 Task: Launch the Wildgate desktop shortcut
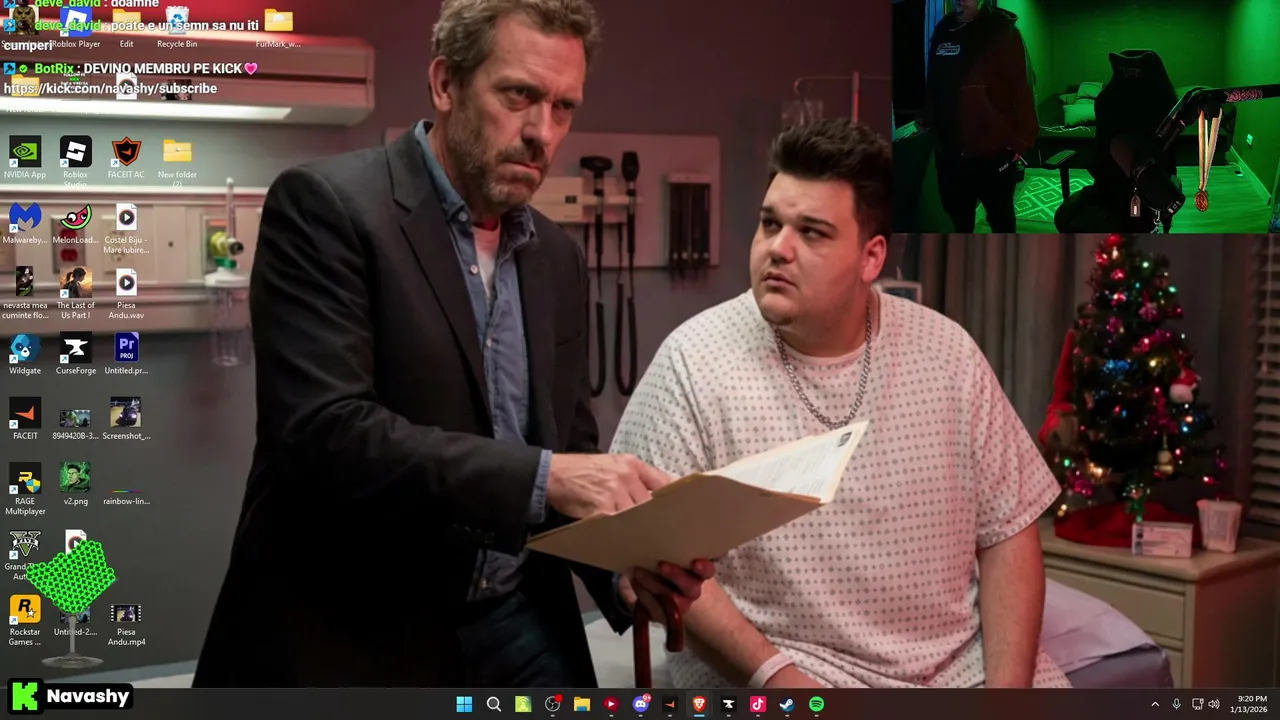pyautogui.click(x=25, y=354)
